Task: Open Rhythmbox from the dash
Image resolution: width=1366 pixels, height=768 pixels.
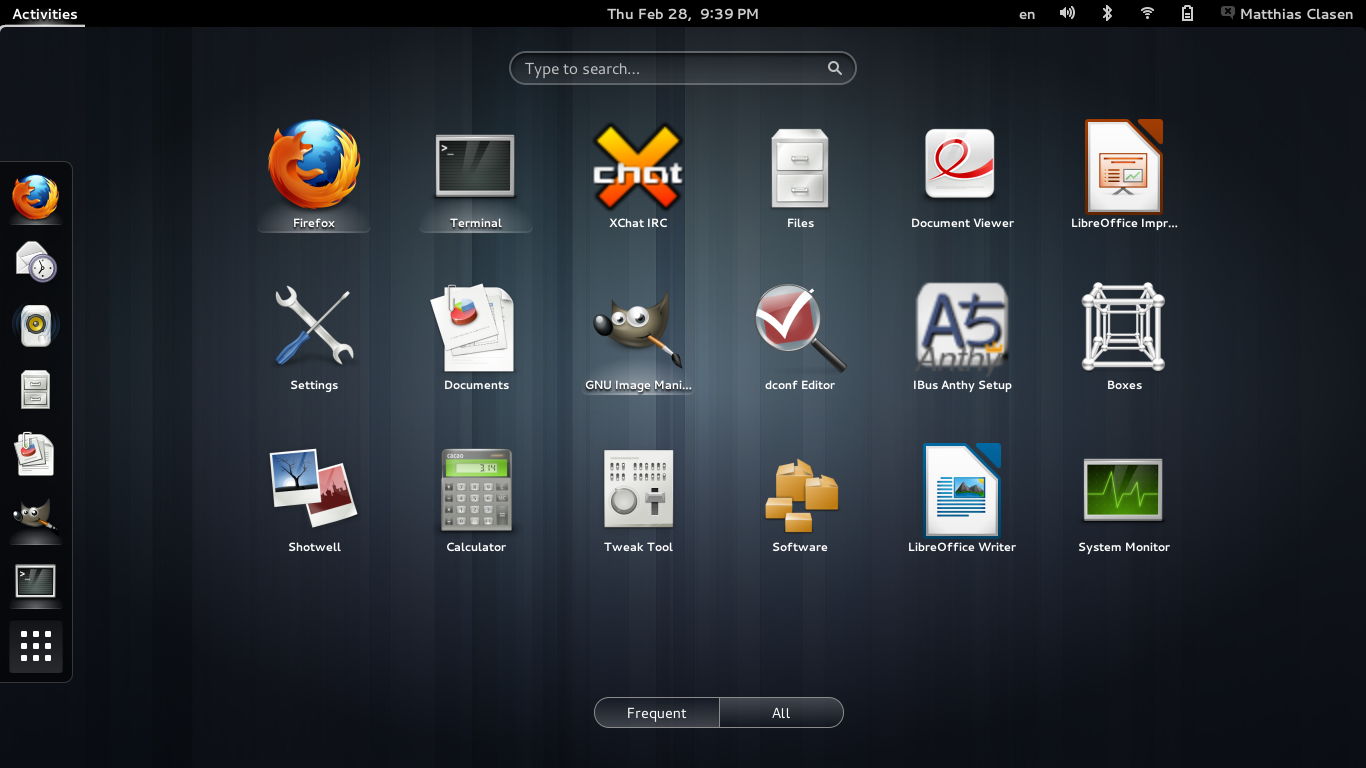Action: click(36, 324)
